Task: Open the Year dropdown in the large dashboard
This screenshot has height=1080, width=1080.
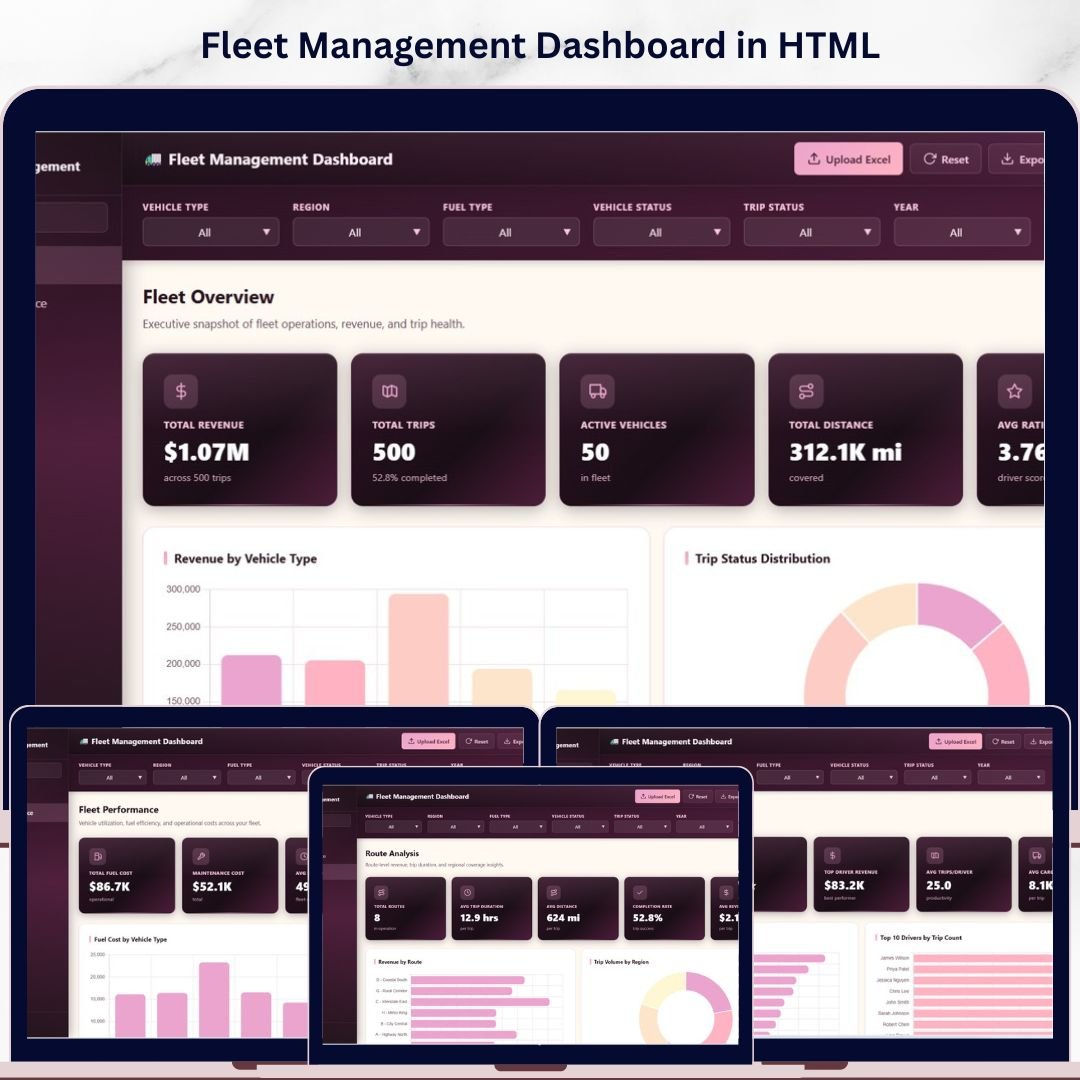Action: tap(961, 232)
